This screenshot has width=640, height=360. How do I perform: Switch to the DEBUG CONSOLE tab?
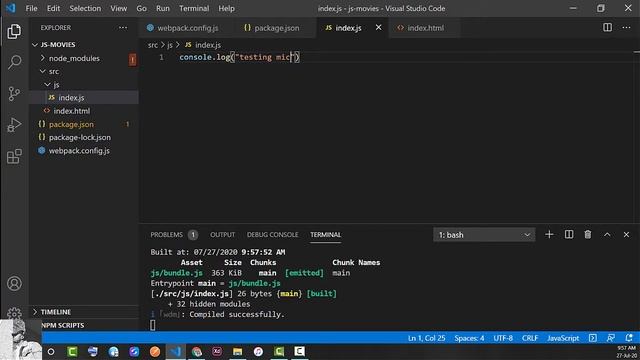(x=272, y=235)
